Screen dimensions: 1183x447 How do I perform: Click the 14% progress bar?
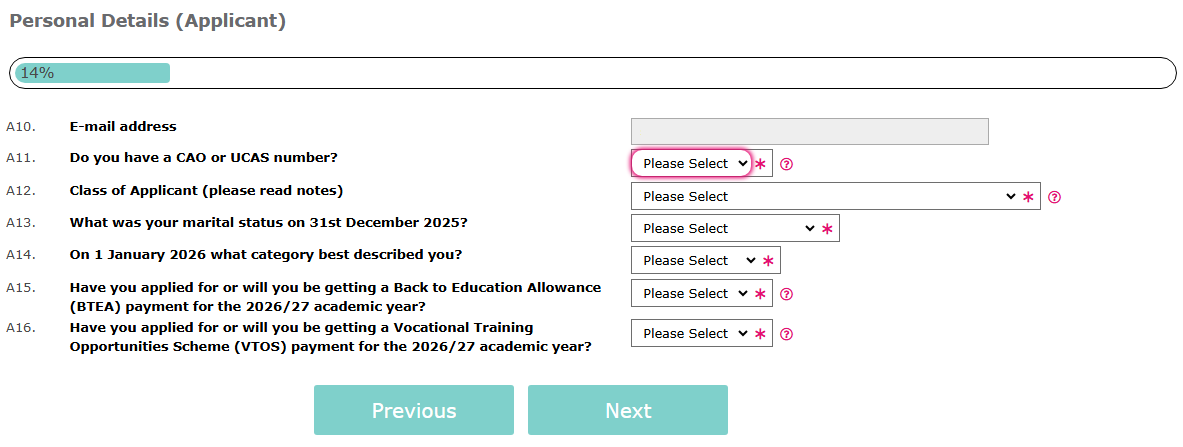coord(592,73)
